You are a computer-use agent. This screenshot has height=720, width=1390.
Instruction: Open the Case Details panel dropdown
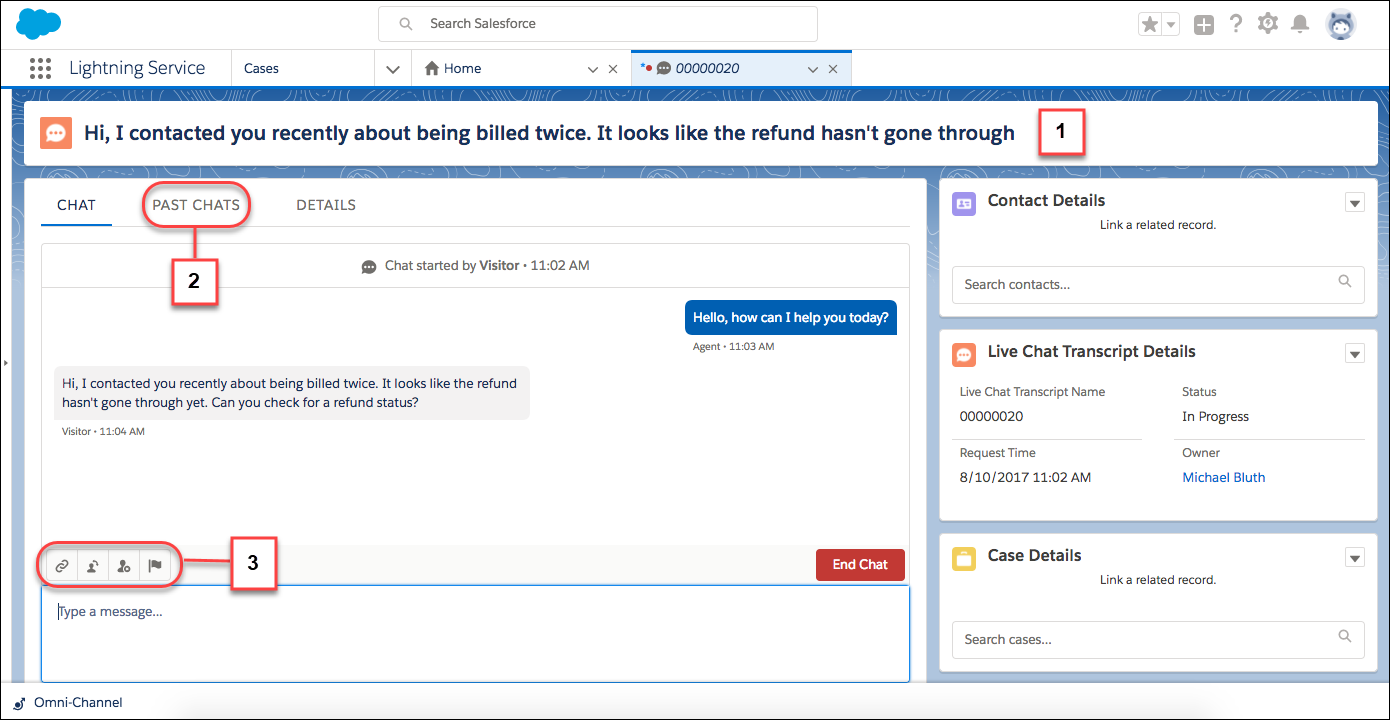[1355, 557]
